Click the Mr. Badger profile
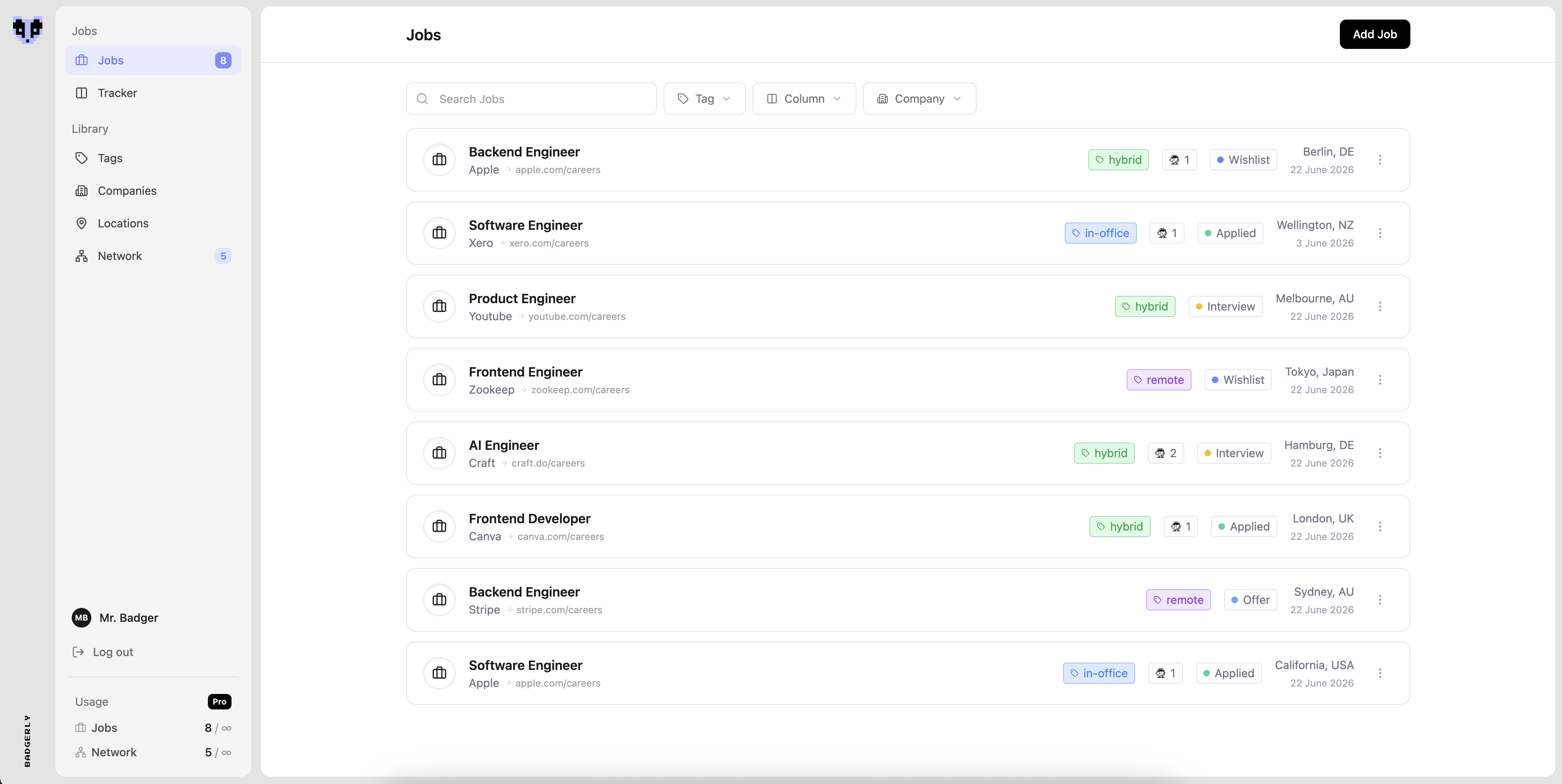This screenshot has height=784, width=1562. click(x=115, y=618)
